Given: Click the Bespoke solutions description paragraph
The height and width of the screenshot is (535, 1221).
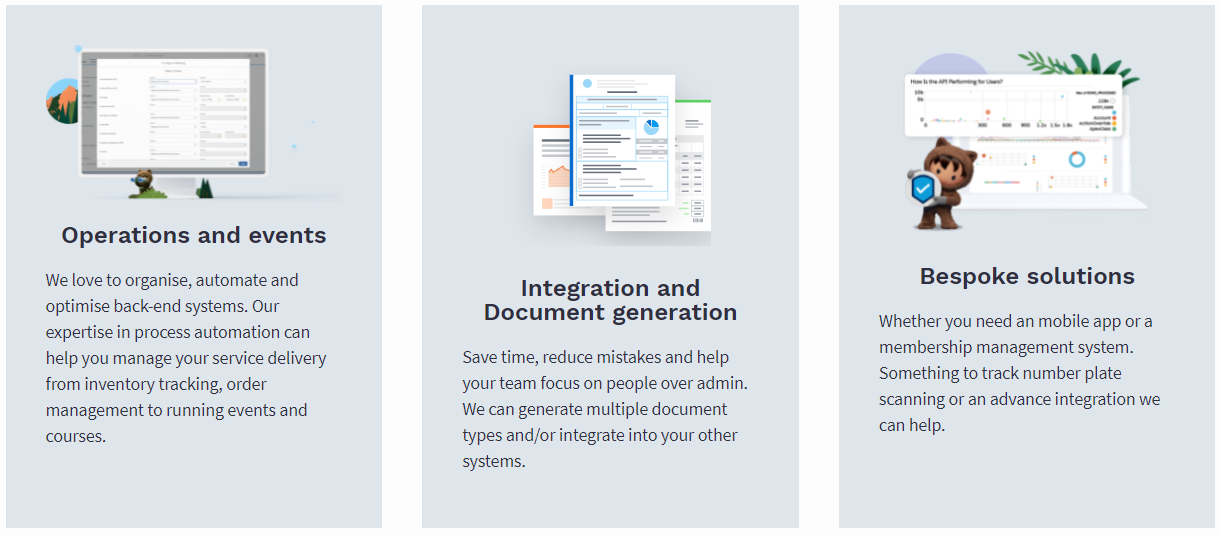Looking at the screenshot, I should 1018,373.
